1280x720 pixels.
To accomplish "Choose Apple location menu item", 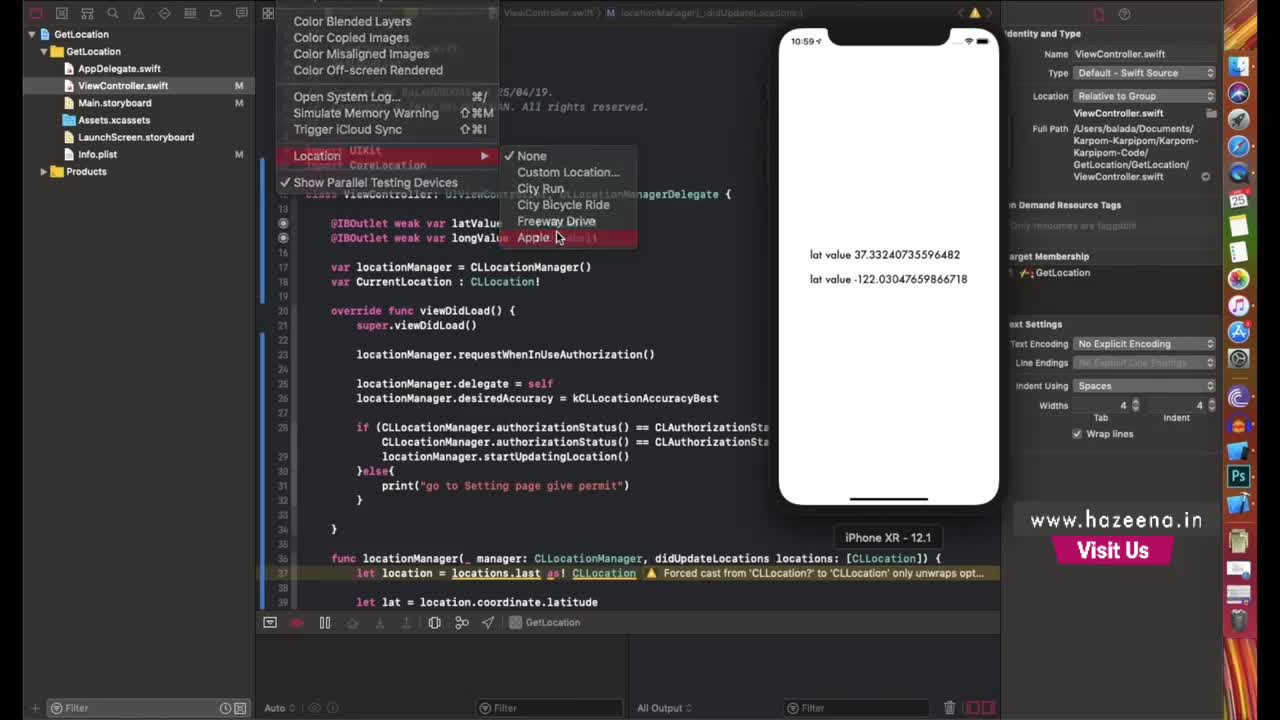I will [x=568, y=238].
